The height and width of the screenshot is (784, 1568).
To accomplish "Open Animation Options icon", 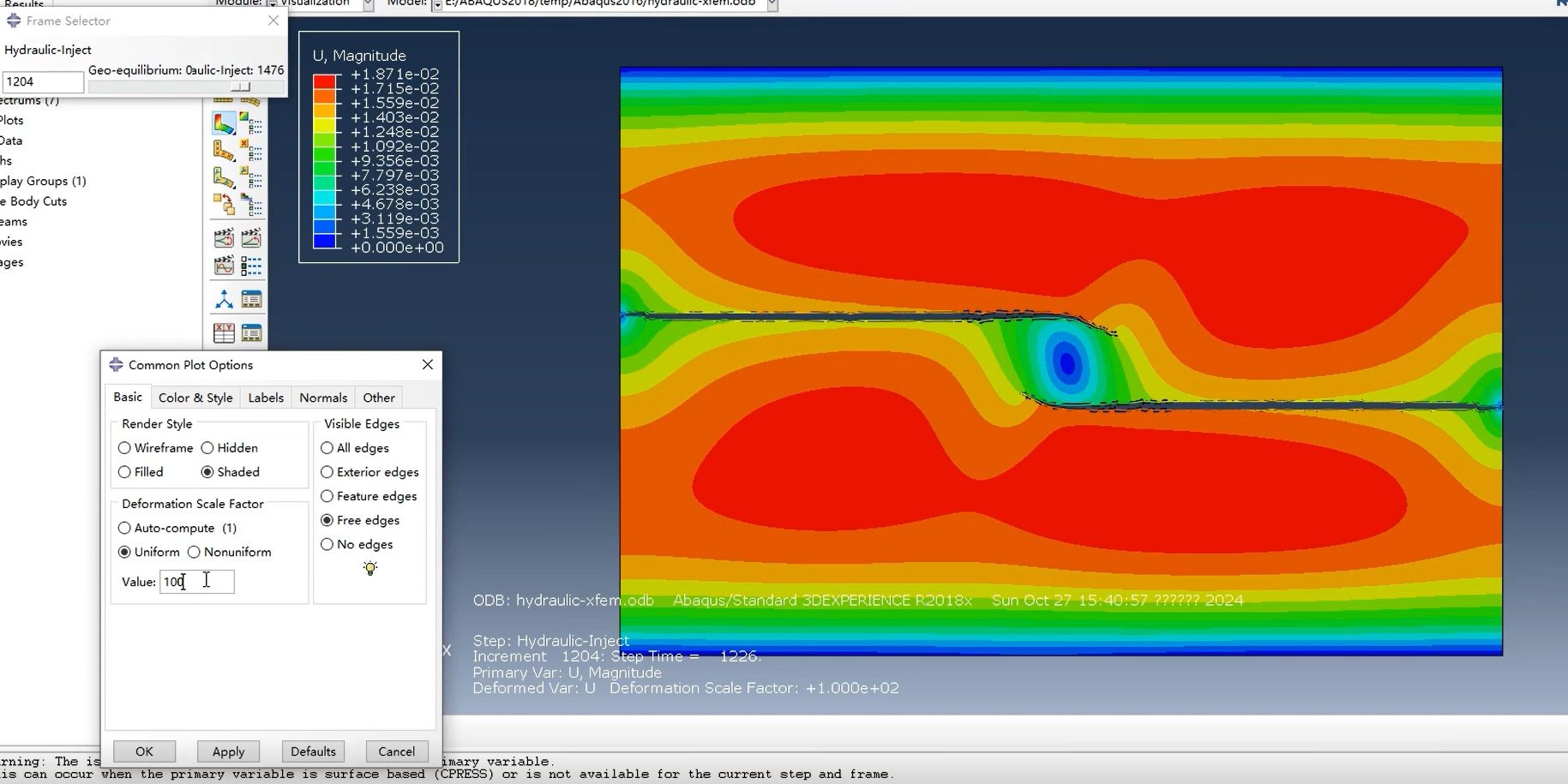I will click(251, 266).
